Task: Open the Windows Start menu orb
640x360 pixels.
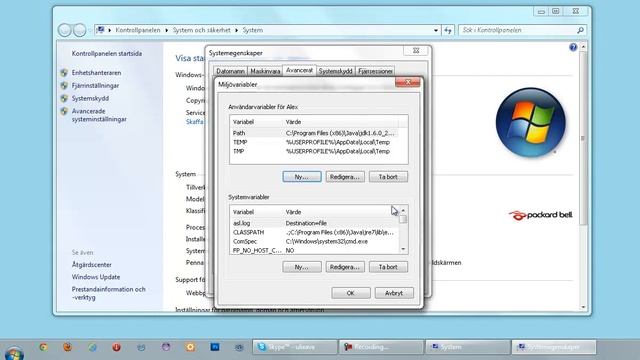Action: click(x=14, y=353)
